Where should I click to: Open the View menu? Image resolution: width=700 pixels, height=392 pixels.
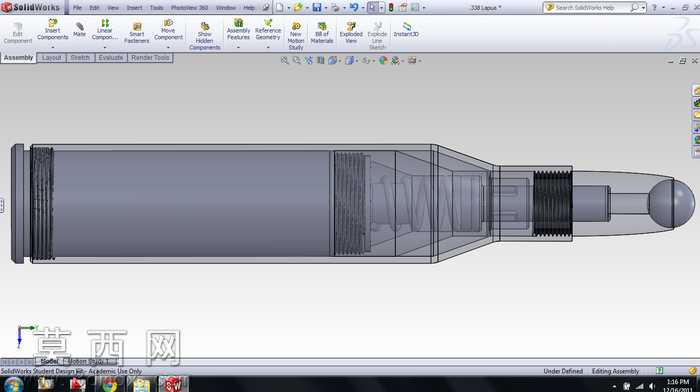click(x=113, y=8)
